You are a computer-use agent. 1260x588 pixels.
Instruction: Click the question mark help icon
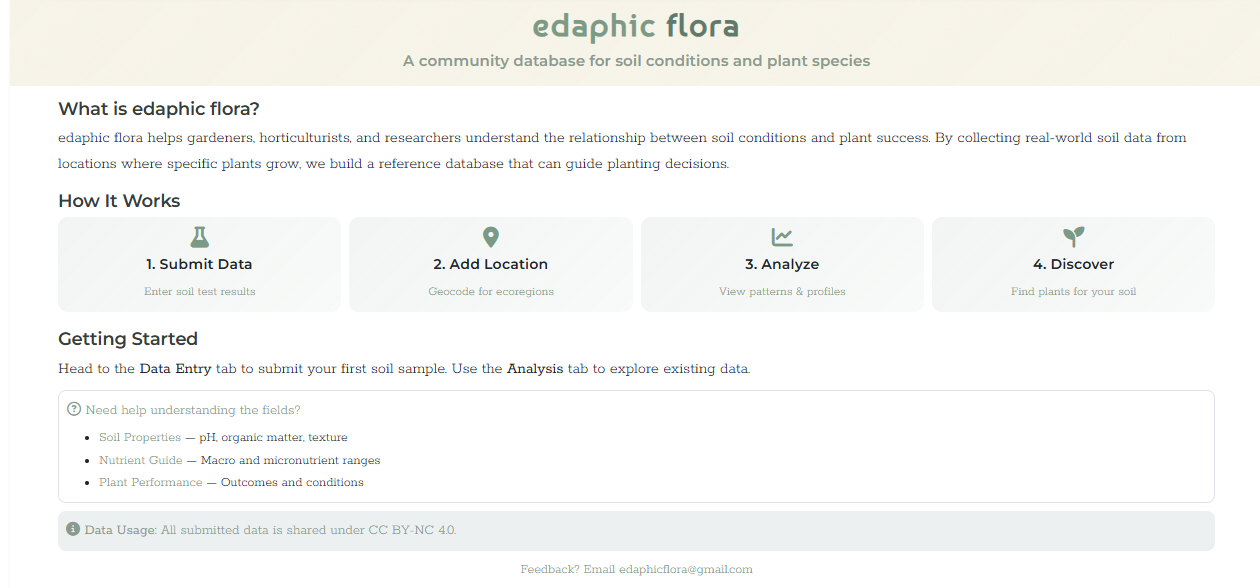[x=73, y=408]
